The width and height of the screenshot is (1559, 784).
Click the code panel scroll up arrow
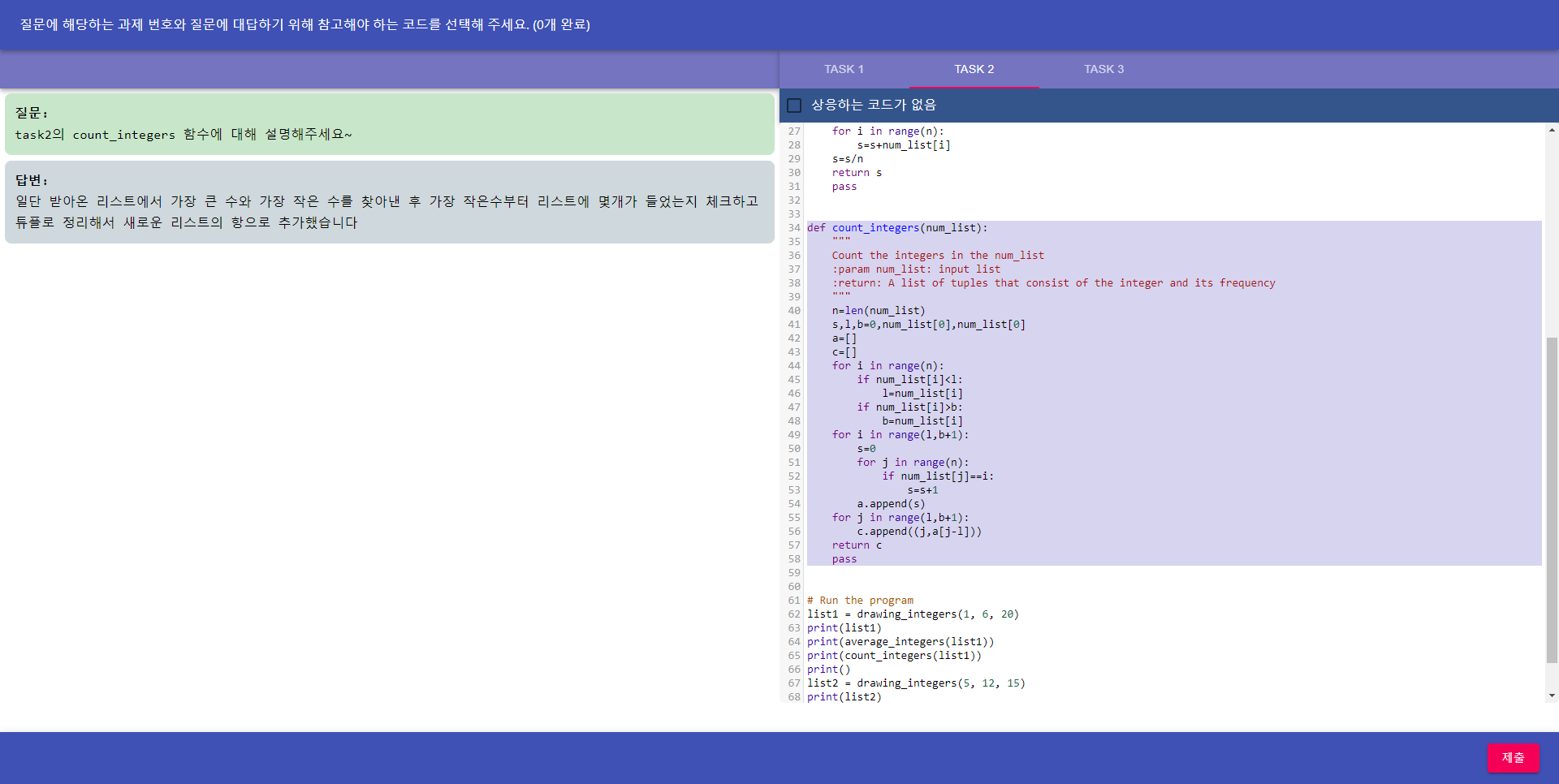pos(1552,130)
